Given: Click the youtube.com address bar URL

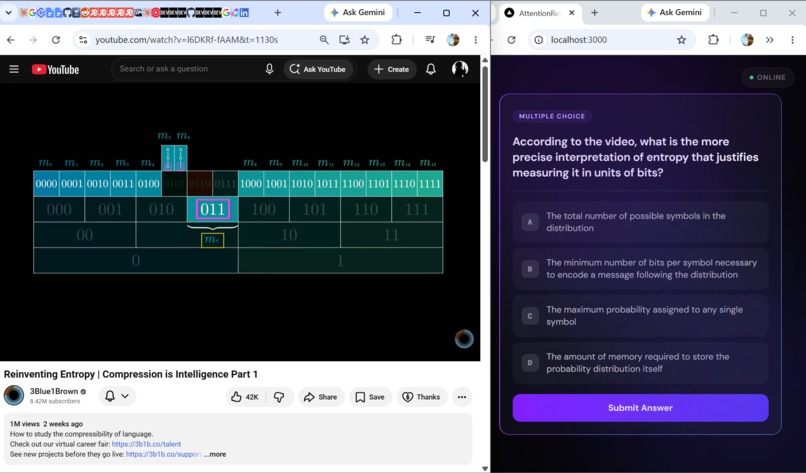Looking at the screenshot, I should coord(186,40).
